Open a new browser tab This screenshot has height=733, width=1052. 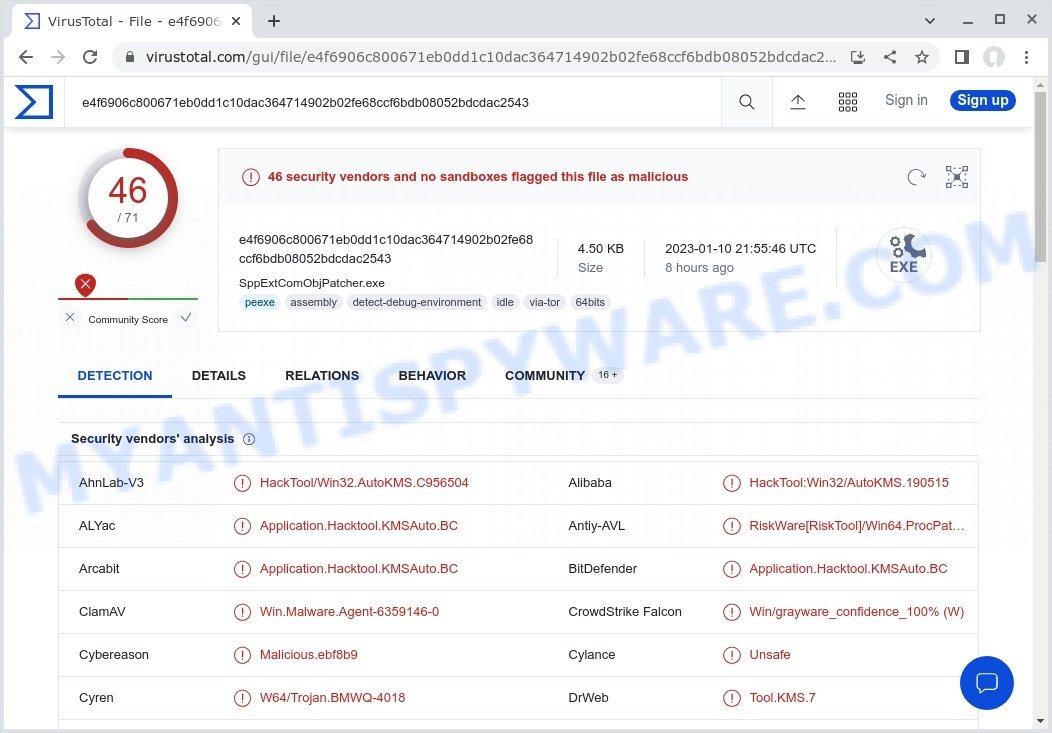pos(274,21)
